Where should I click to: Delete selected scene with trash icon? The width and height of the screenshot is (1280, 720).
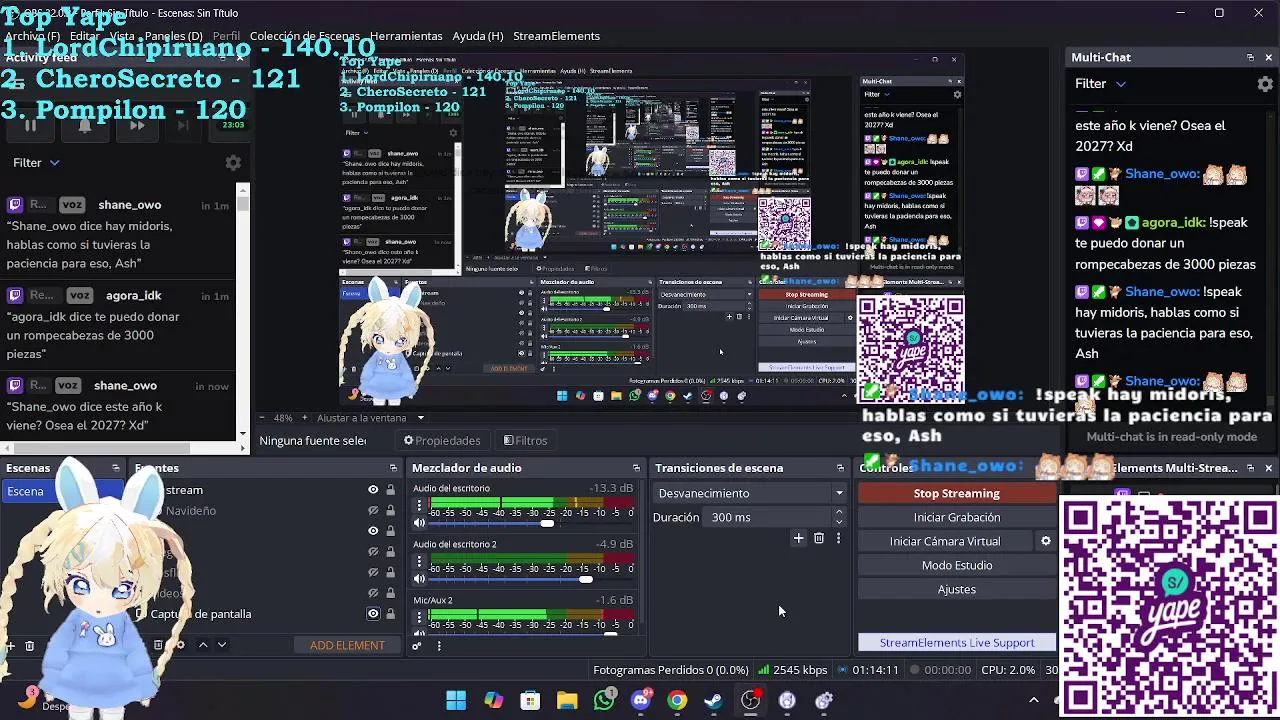(29, 646)
